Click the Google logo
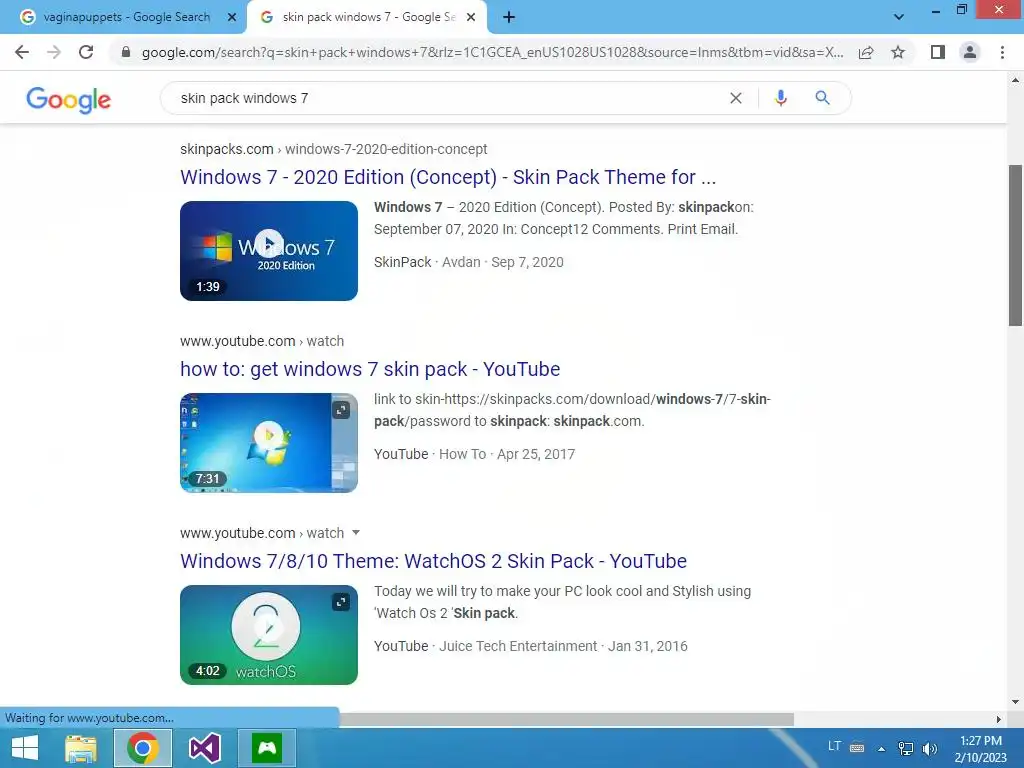 [x=69, y=99]
